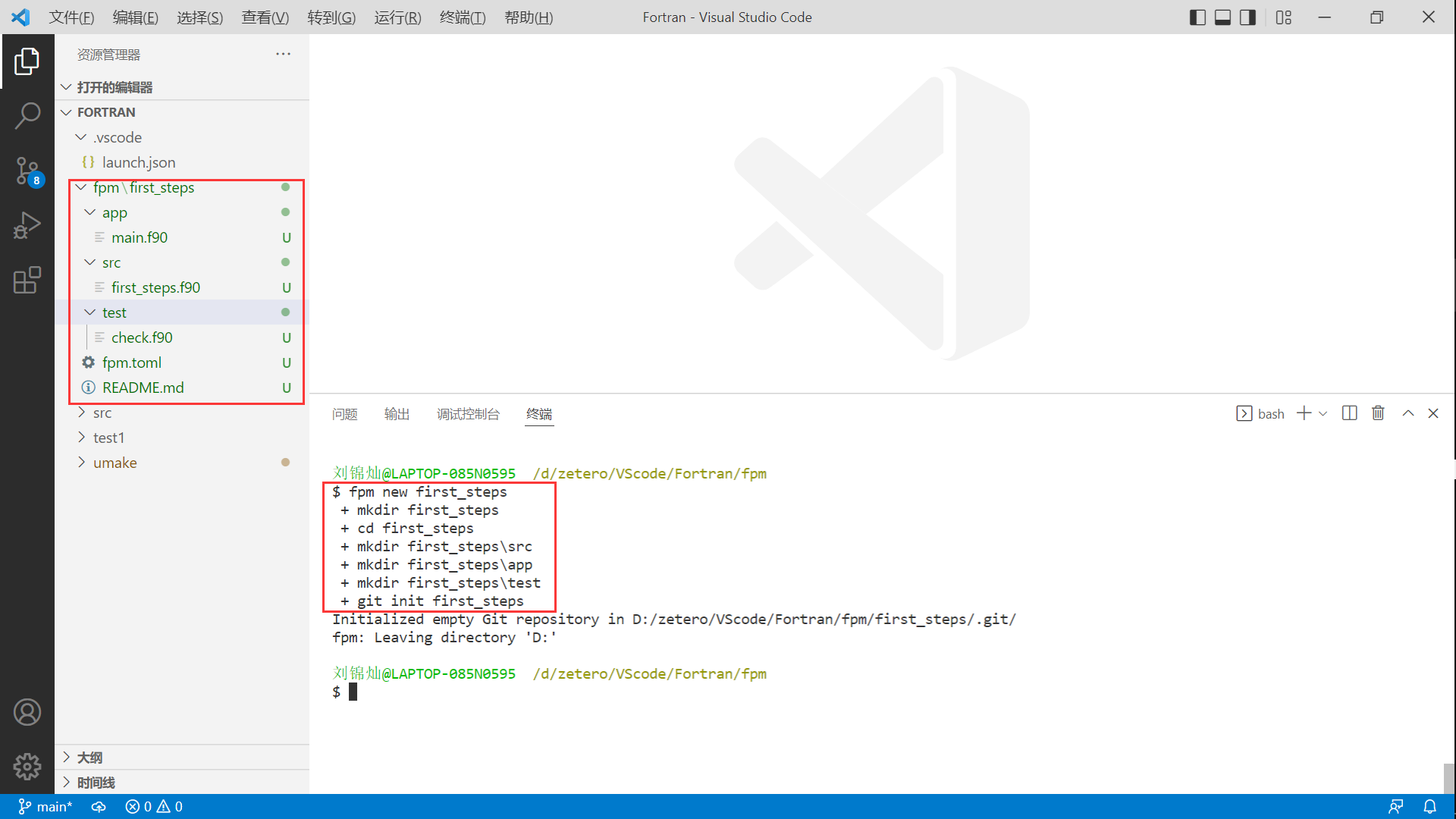
Task: Toggle secondary side bar layout button
Action: 1247,17
